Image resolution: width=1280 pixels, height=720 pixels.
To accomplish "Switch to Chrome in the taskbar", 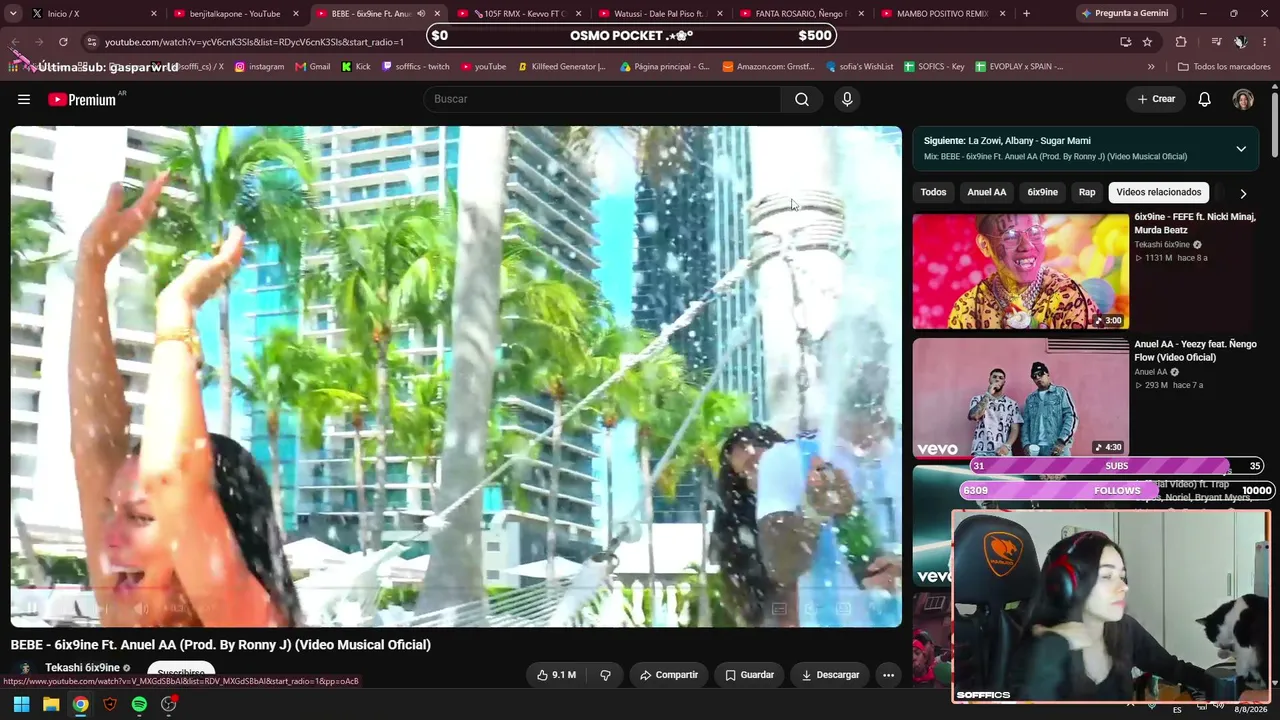I will 80,704.
